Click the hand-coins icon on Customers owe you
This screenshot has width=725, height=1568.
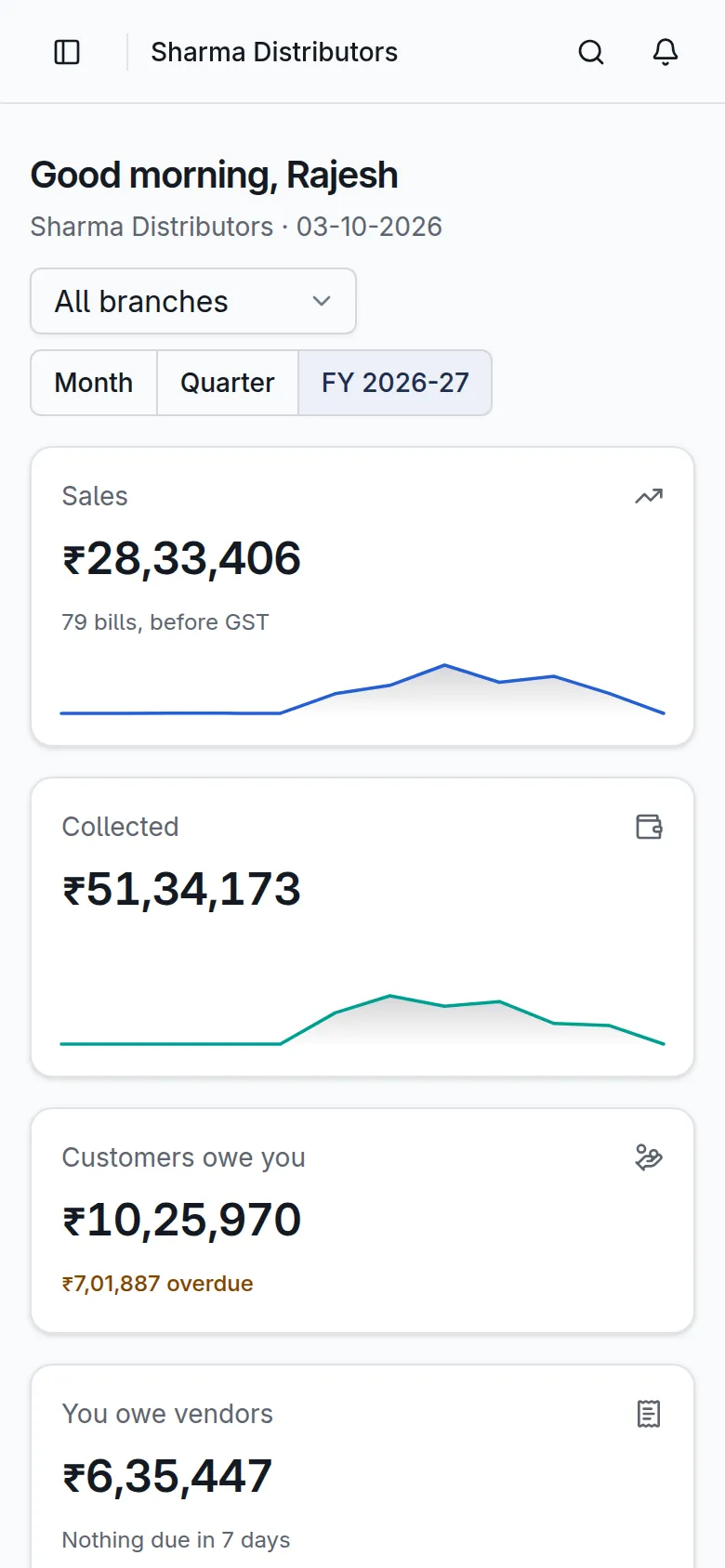[649, 1157]
